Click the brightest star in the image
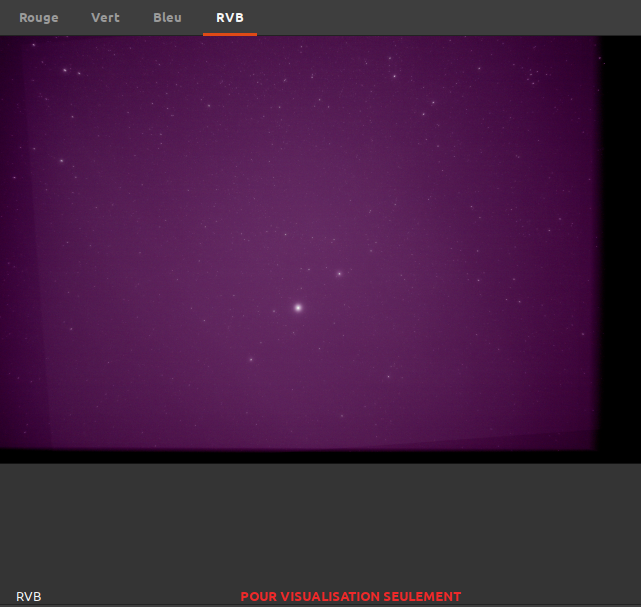 pos(298,308)
